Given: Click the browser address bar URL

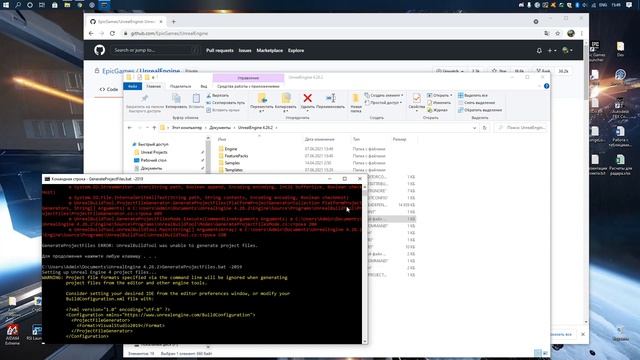Looking at the screenshot, I should (x=169, y=33).
